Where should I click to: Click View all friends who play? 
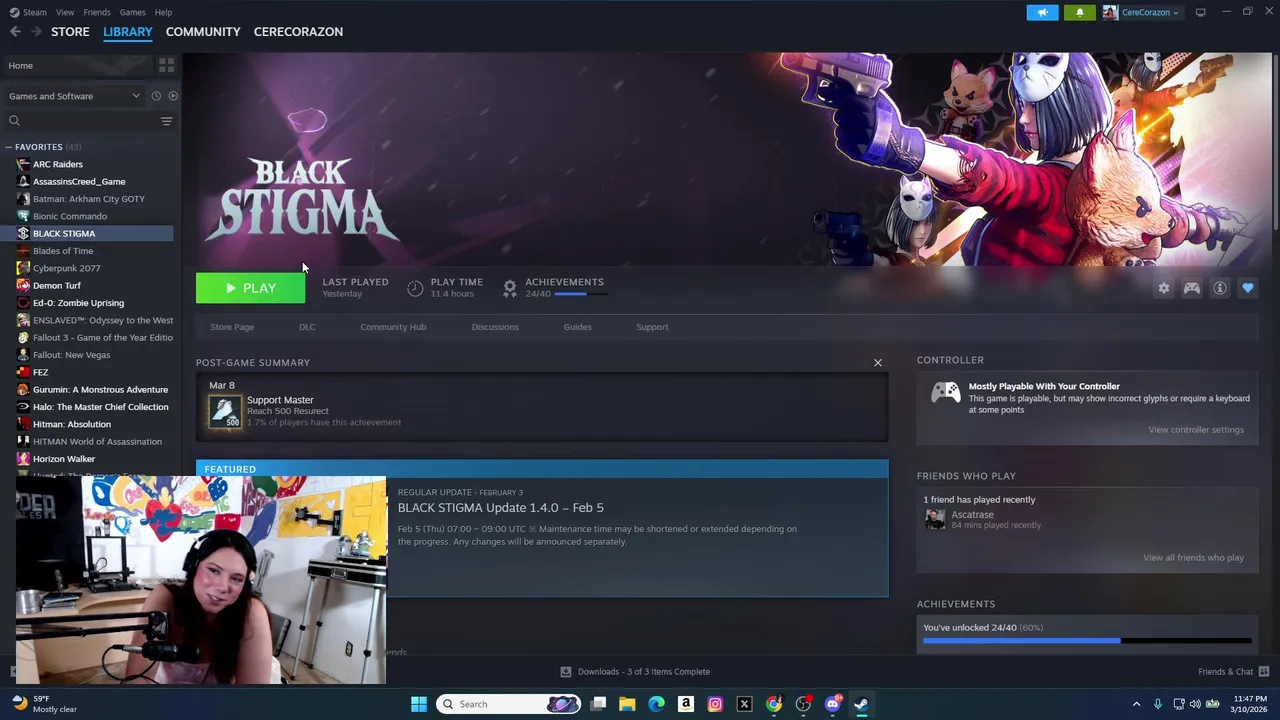[1193, 558]
